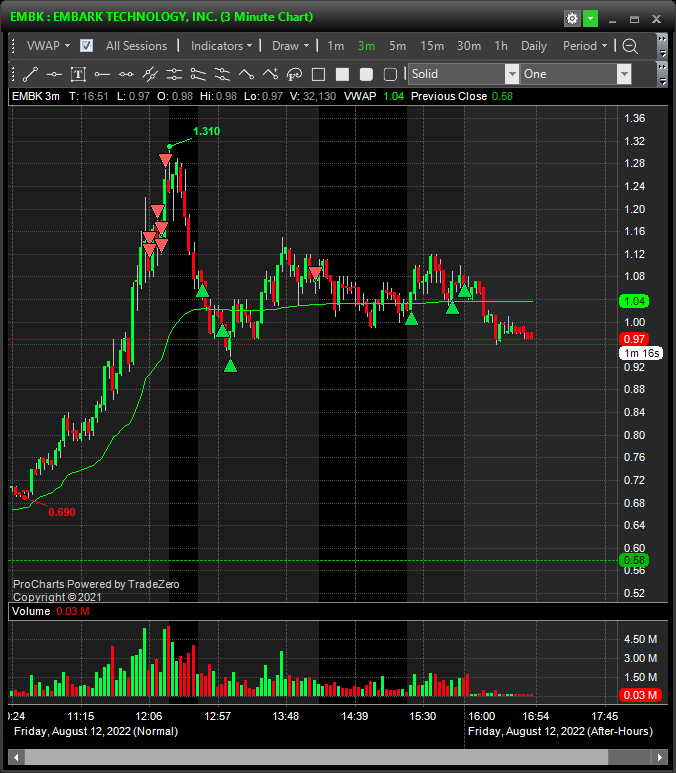
Task: Open the Solid line style dropdown
Action: click(512, 74)
